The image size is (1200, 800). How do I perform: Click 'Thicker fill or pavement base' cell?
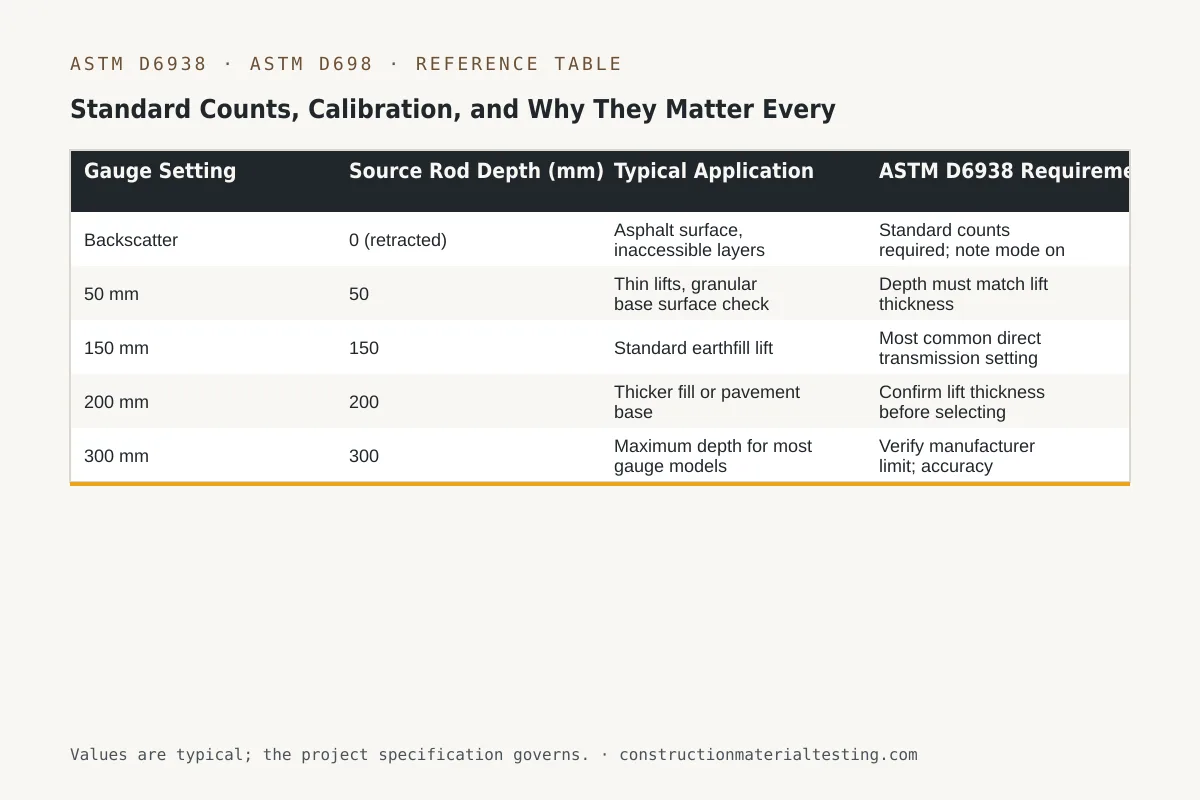coord(707,402)
